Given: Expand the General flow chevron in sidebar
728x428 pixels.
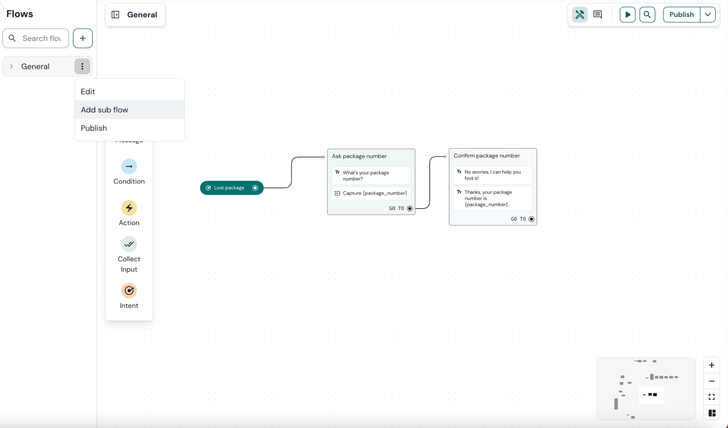Looking at the screenshot, I should click(12, 67).
